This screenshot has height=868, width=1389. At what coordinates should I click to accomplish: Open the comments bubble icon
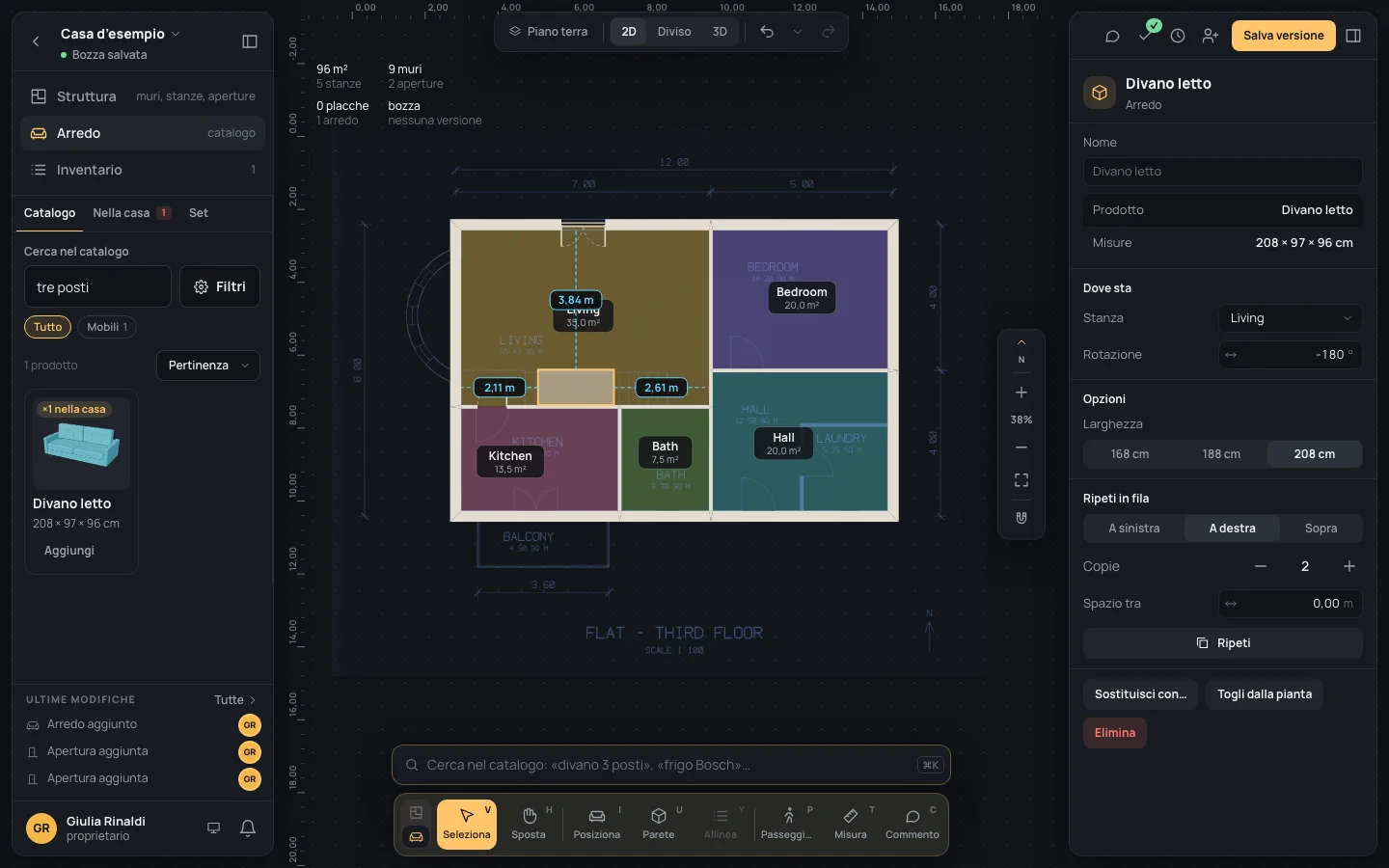(1112, 36)
